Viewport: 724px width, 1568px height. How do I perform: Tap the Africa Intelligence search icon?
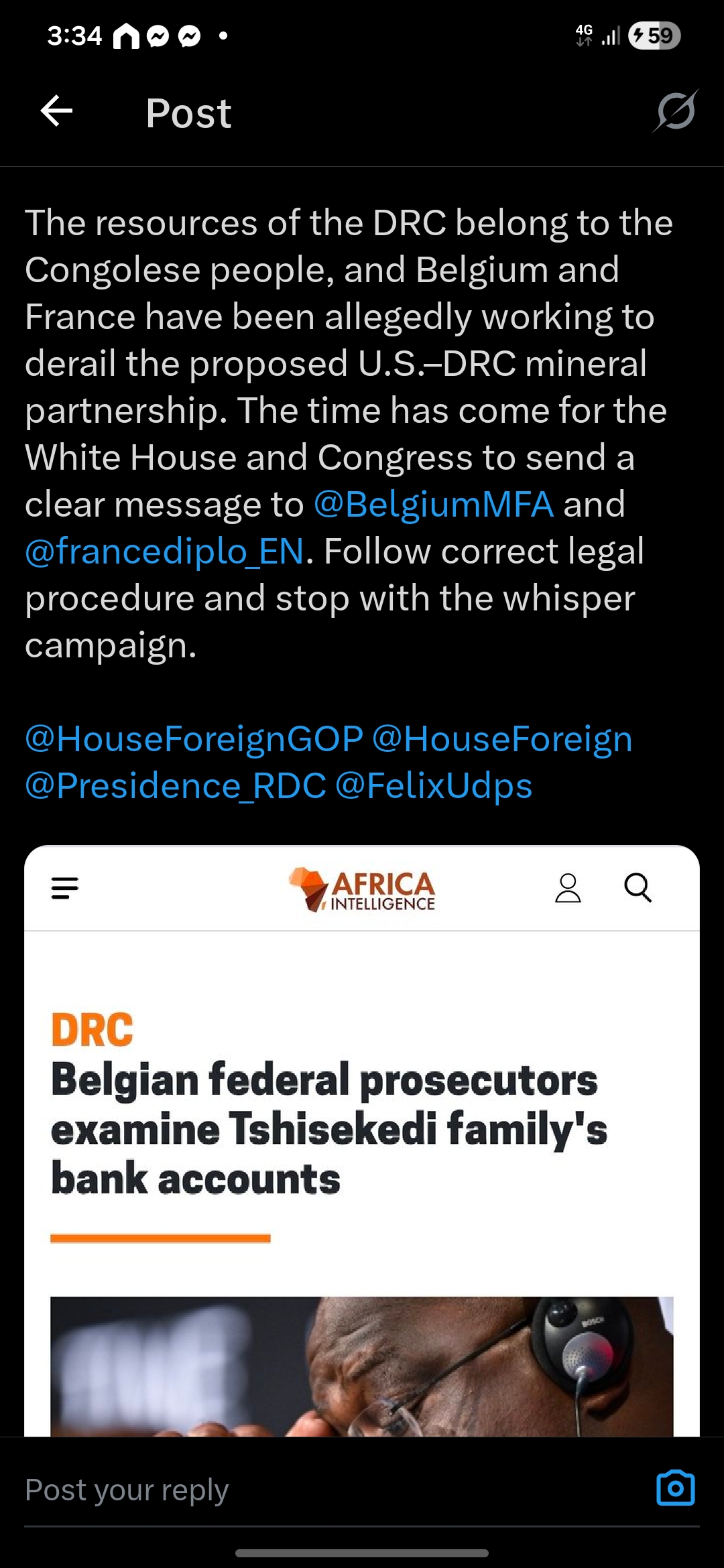coord(638,888)
